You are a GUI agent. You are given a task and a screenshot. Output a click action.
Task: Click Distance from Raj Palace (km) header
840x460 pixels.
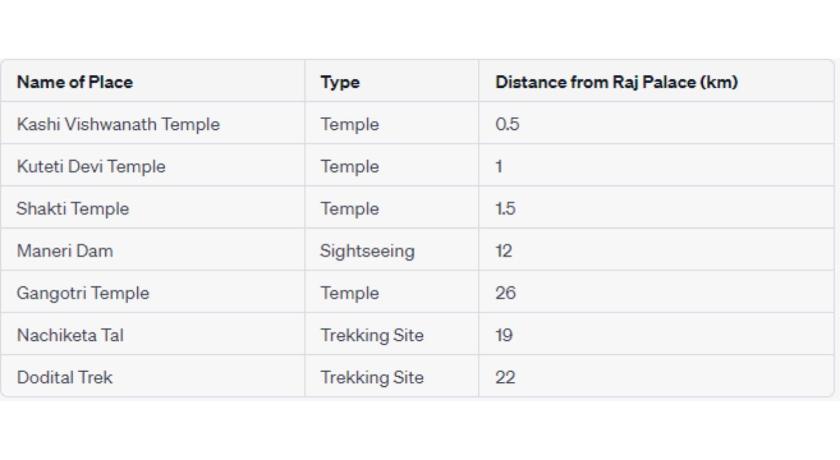(617, 82)
